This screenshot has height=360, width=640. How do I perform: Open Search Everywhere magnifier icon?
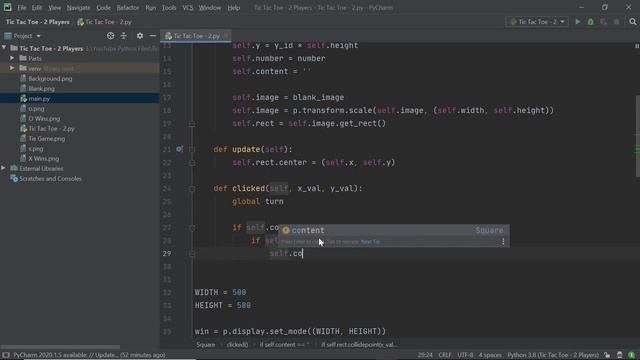pyautogui.click(x=633, y=22)
